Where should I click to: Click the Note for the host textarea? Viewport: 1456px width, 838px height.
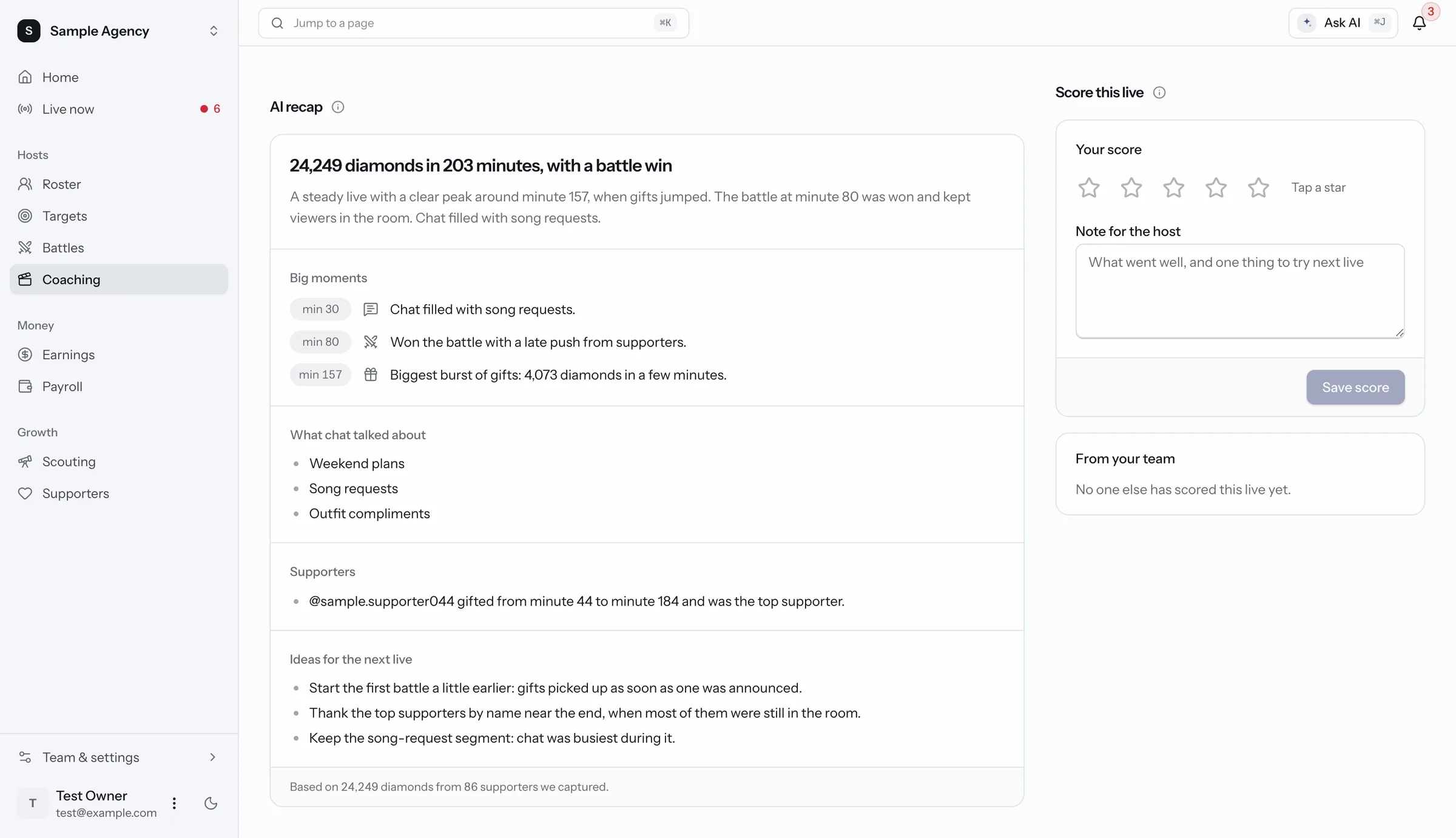[x=1239, y=291]
